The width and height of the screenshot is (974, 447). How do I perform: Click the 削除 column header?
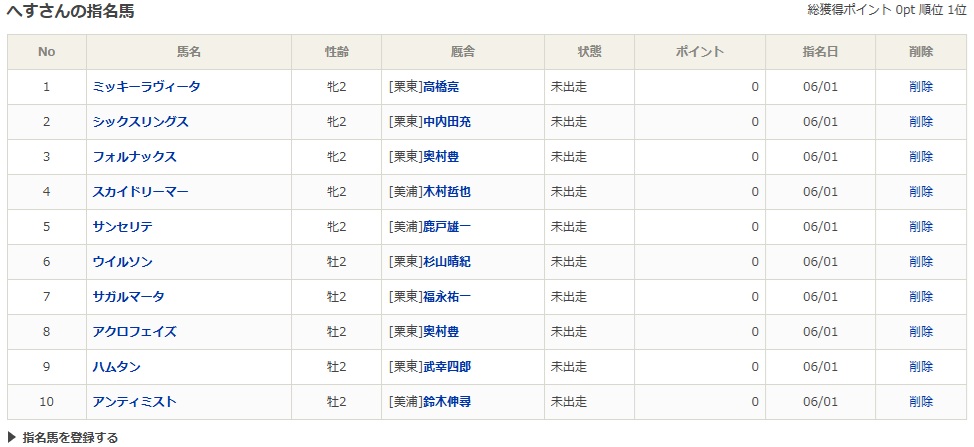(921, 52)
